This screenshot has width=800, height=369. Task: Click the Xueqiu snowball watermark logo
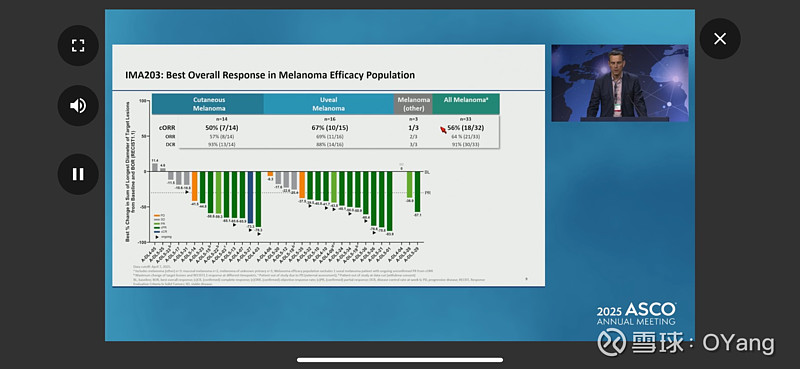coord(611,342)
